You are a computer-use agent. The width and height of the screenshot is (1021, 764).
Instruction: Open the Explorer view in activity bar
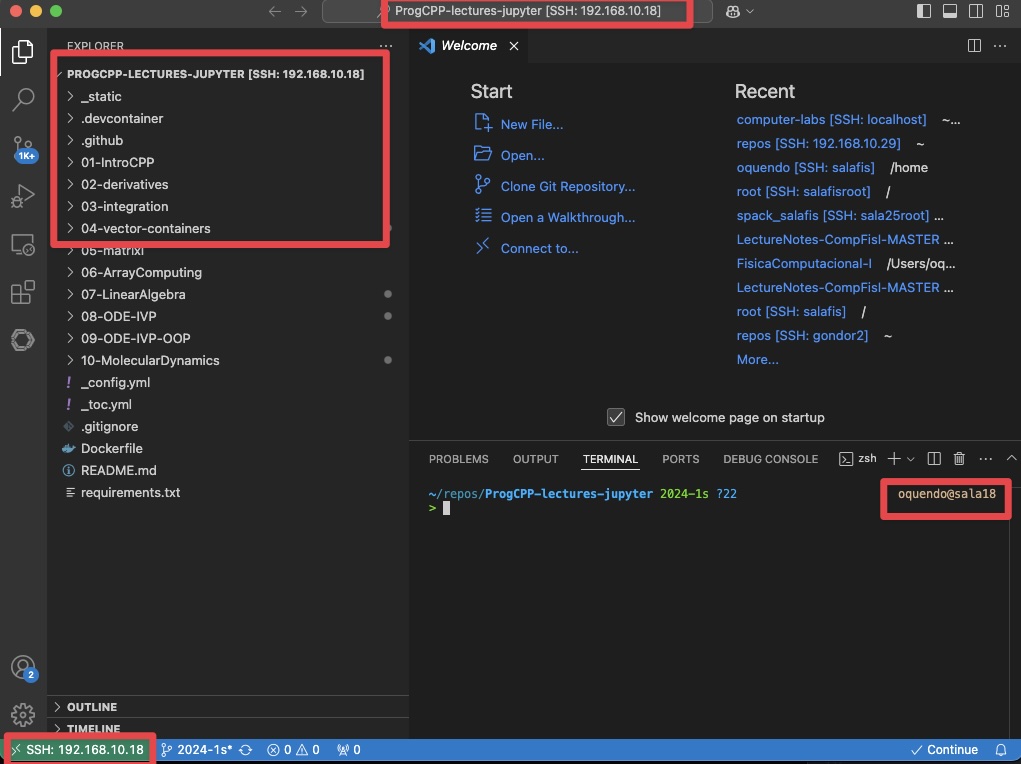pyautogui.click(x=23, y=51)
